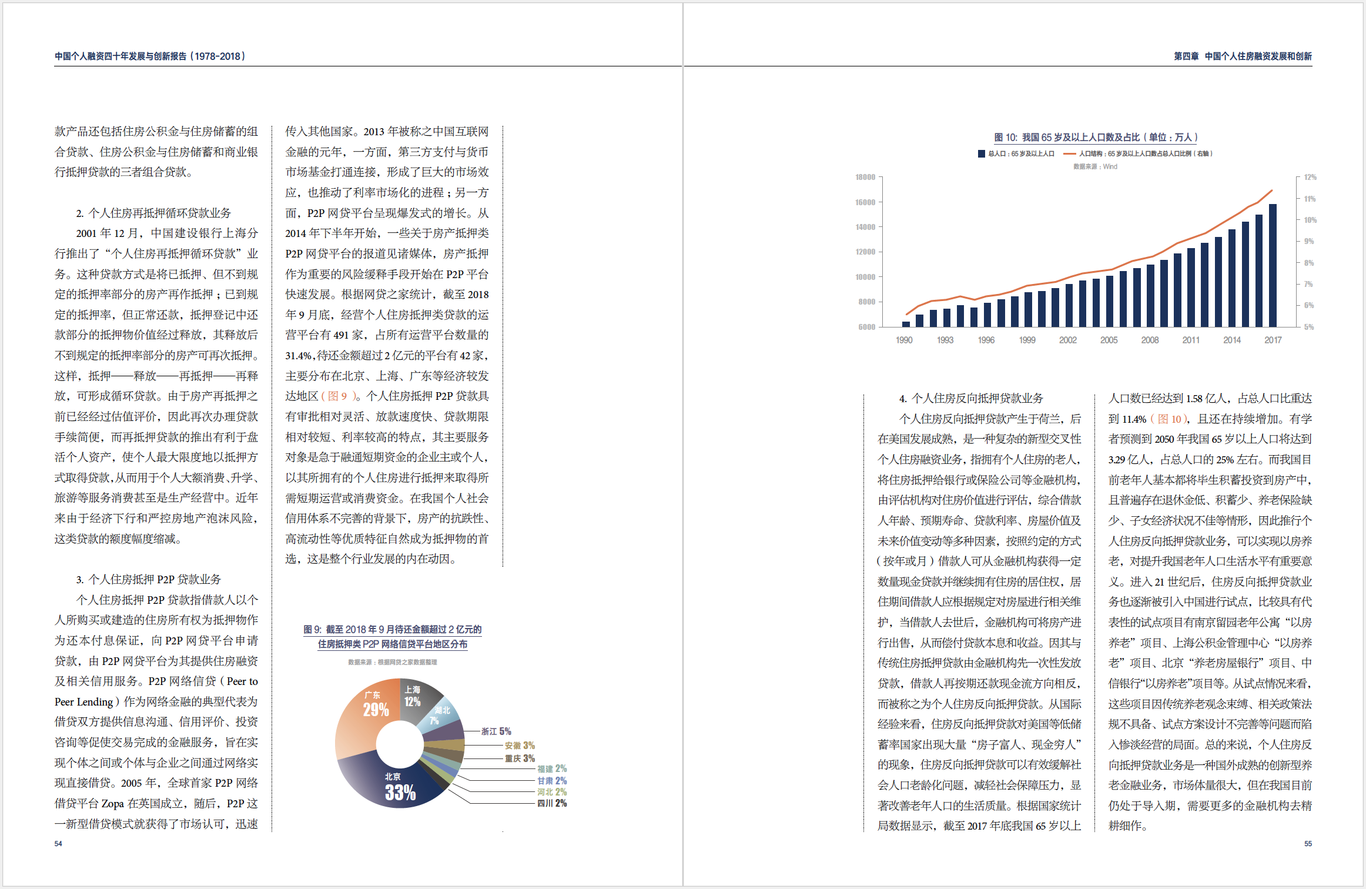Click the heading '2. 个人住房再抵押循环贷款业务'
Viewport: 1366px width, 889px height.
point(154,213)
